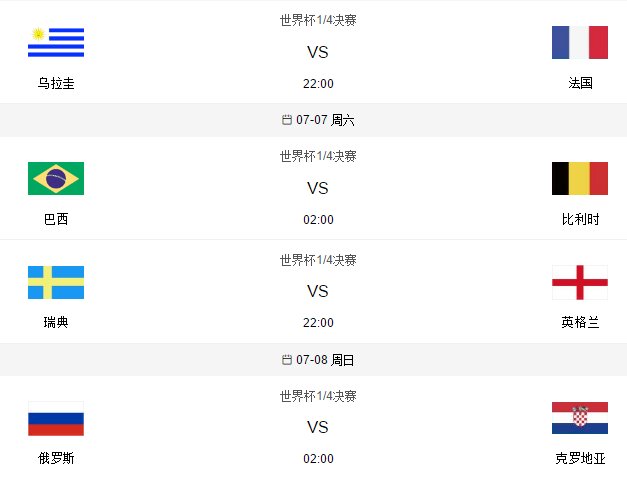Click 世界杯1/4决赛 label above Russia match
This screenshot has width=627, height=477.
[x=318, y=396]
